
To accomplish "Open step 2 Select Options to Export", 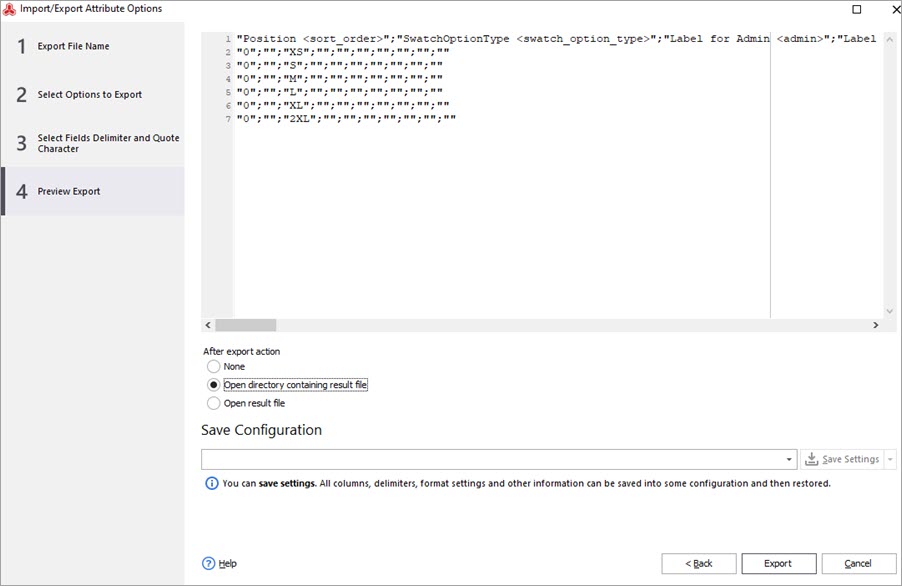I will coord(93,94).
